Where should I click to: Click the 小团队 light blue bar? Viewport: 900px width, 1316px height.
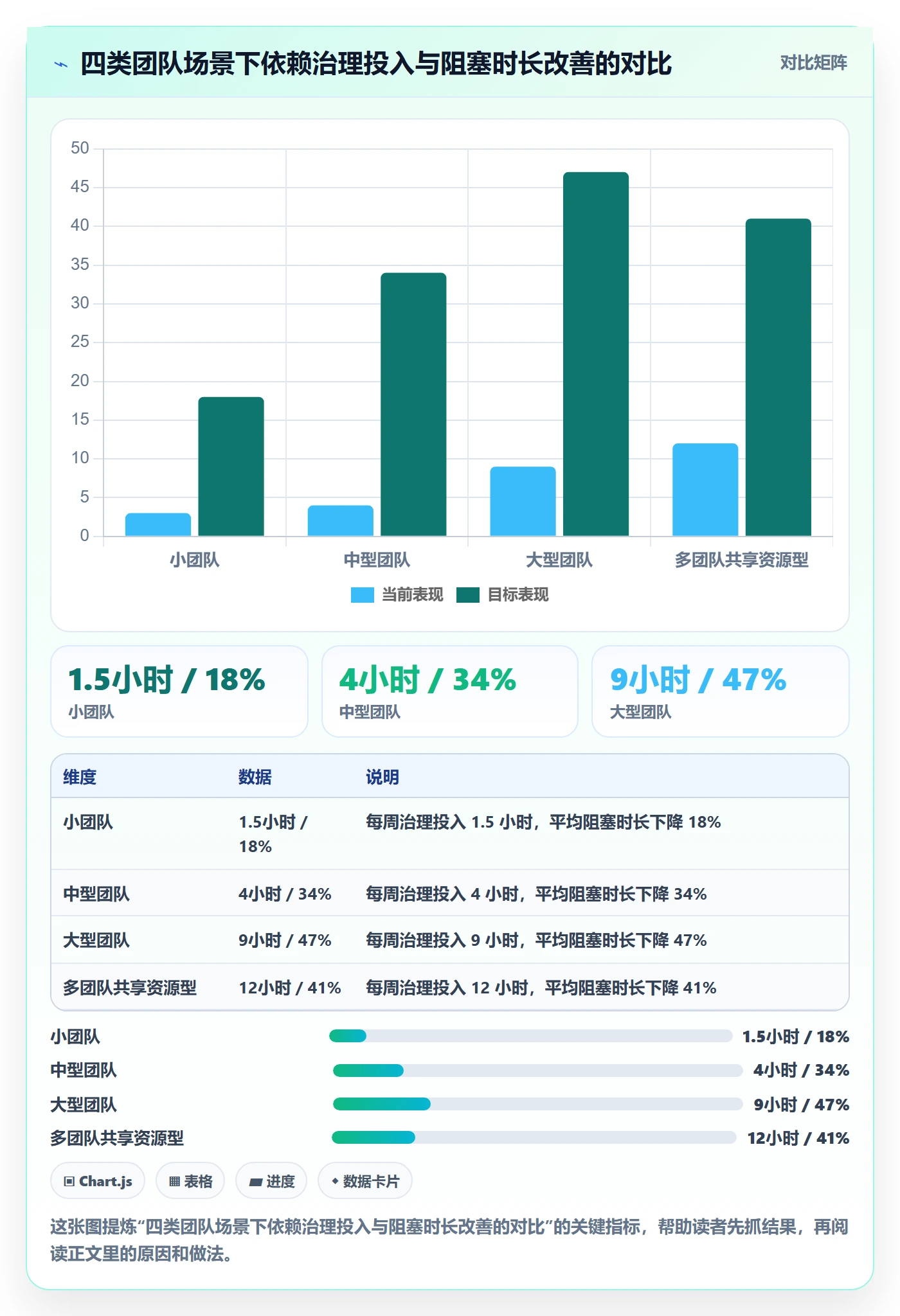coord(158,524)
